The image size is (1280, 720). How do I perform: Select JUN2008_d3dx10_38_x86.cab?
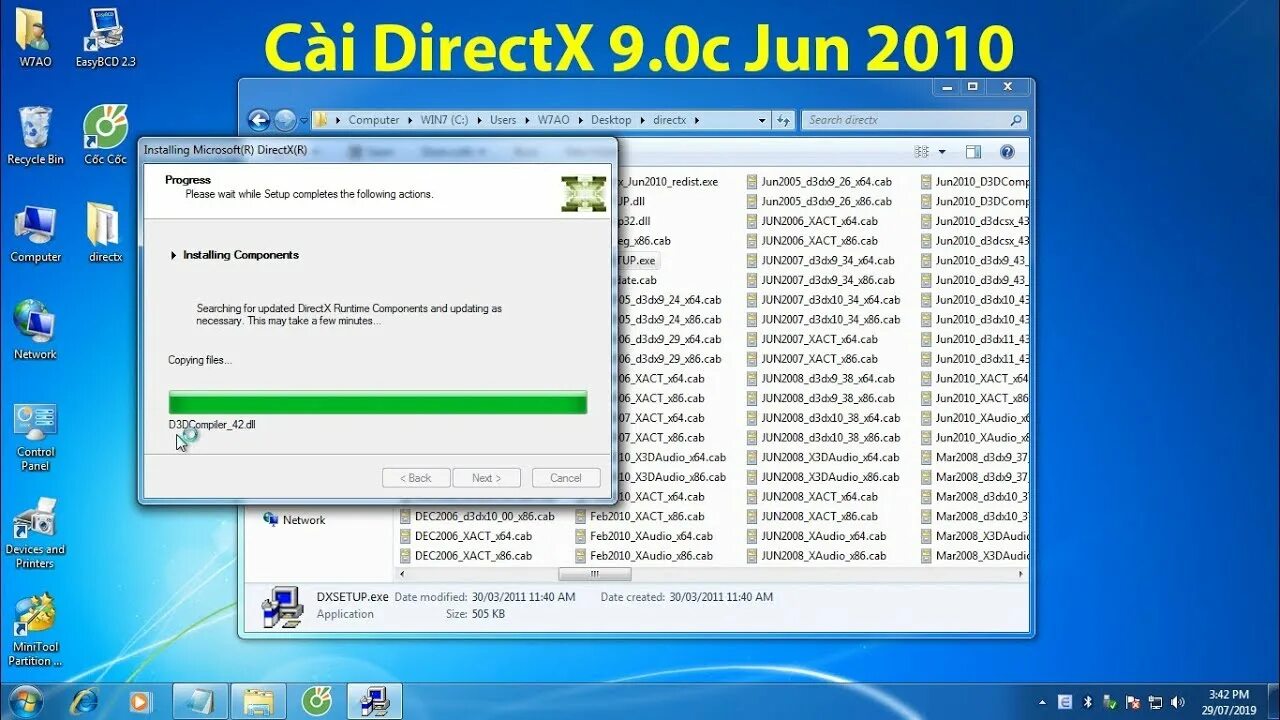tap(824, 438)
